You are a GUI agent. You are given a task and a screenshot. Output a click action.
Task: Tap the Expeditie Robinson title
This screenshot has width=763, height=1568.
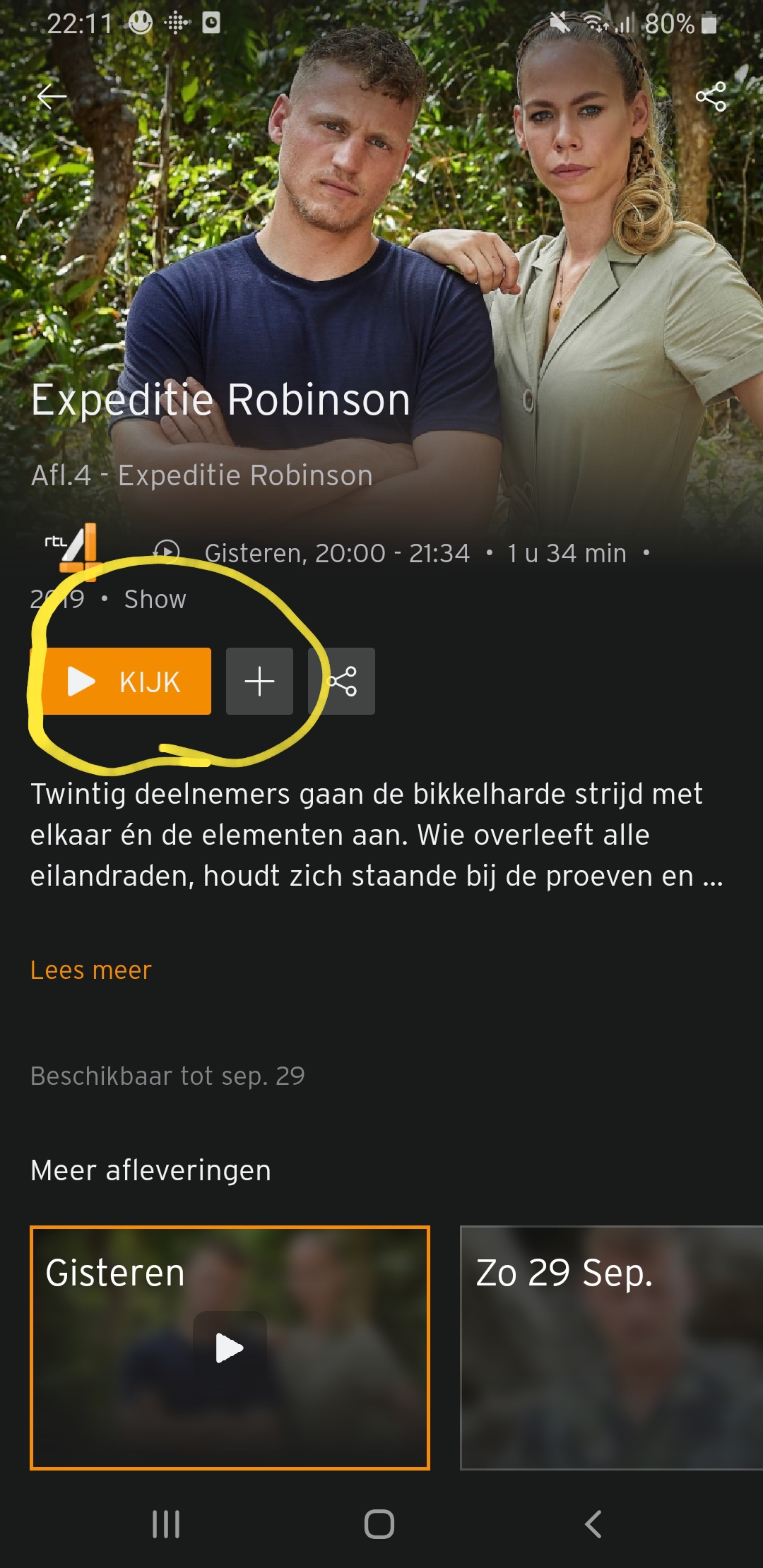tap(220, 400)
